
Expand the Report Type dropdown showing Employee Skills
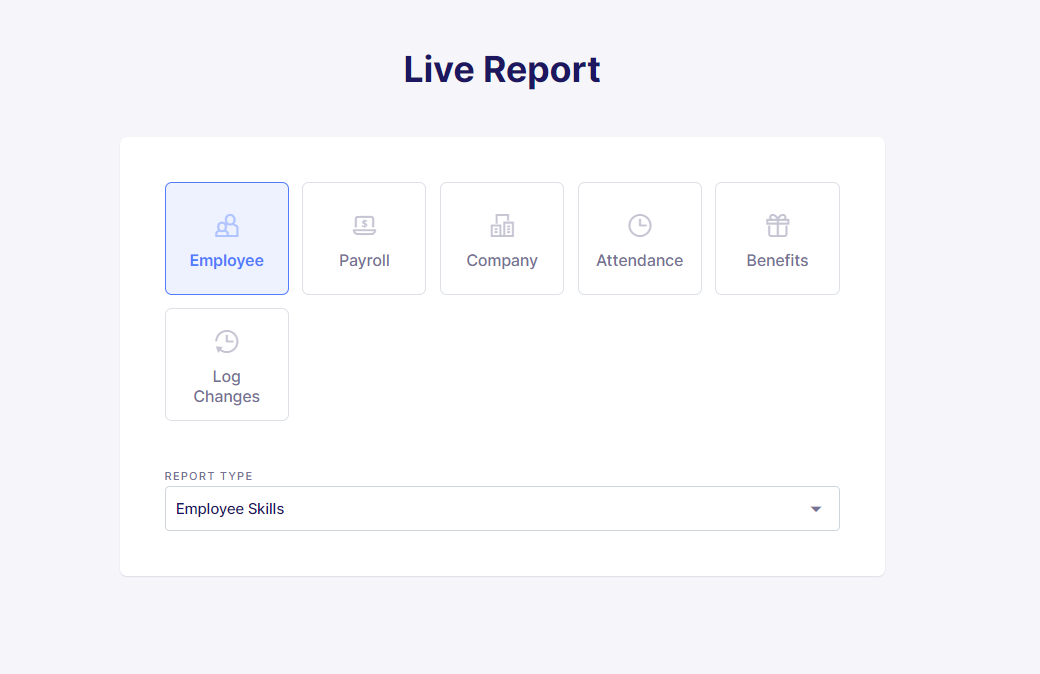click(x=502, y=509)
